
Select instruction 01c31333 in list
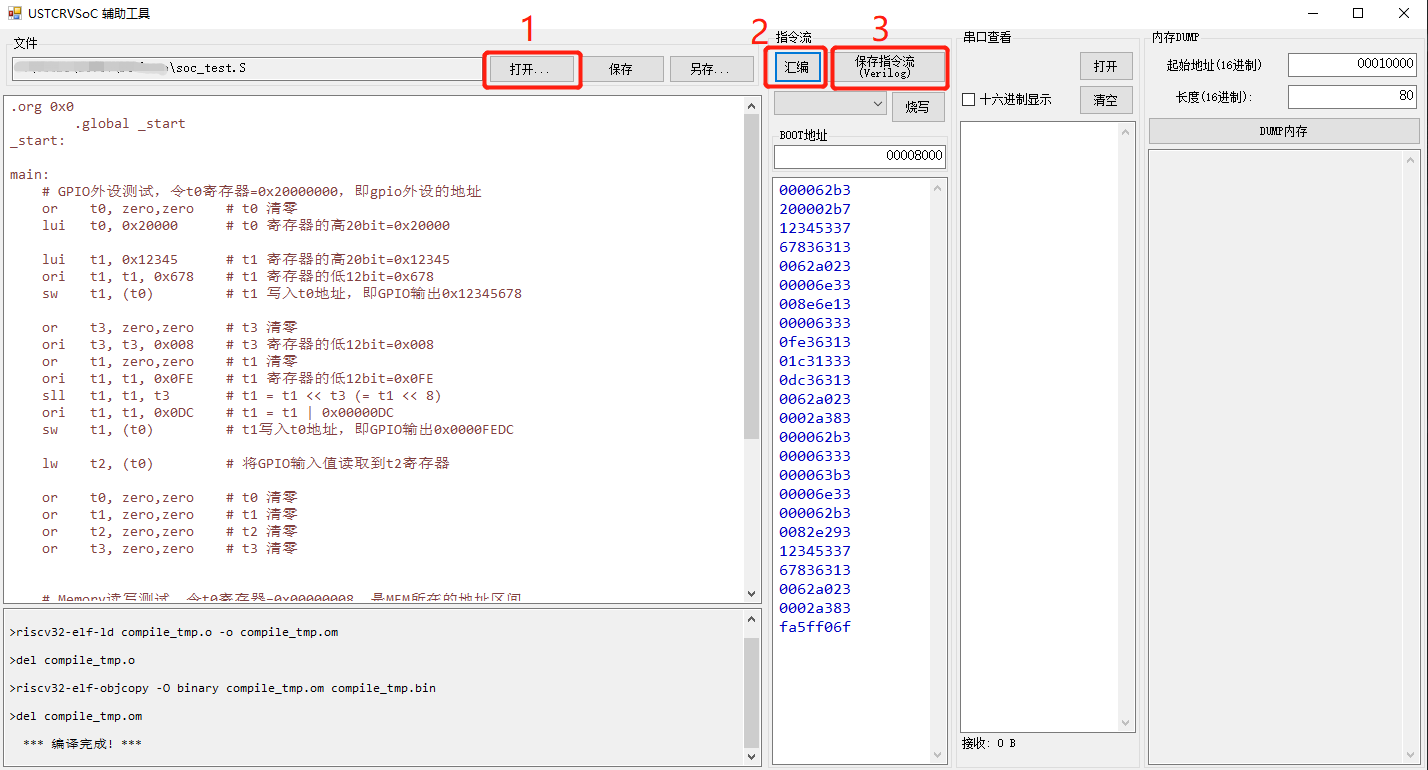click(815, 361)
